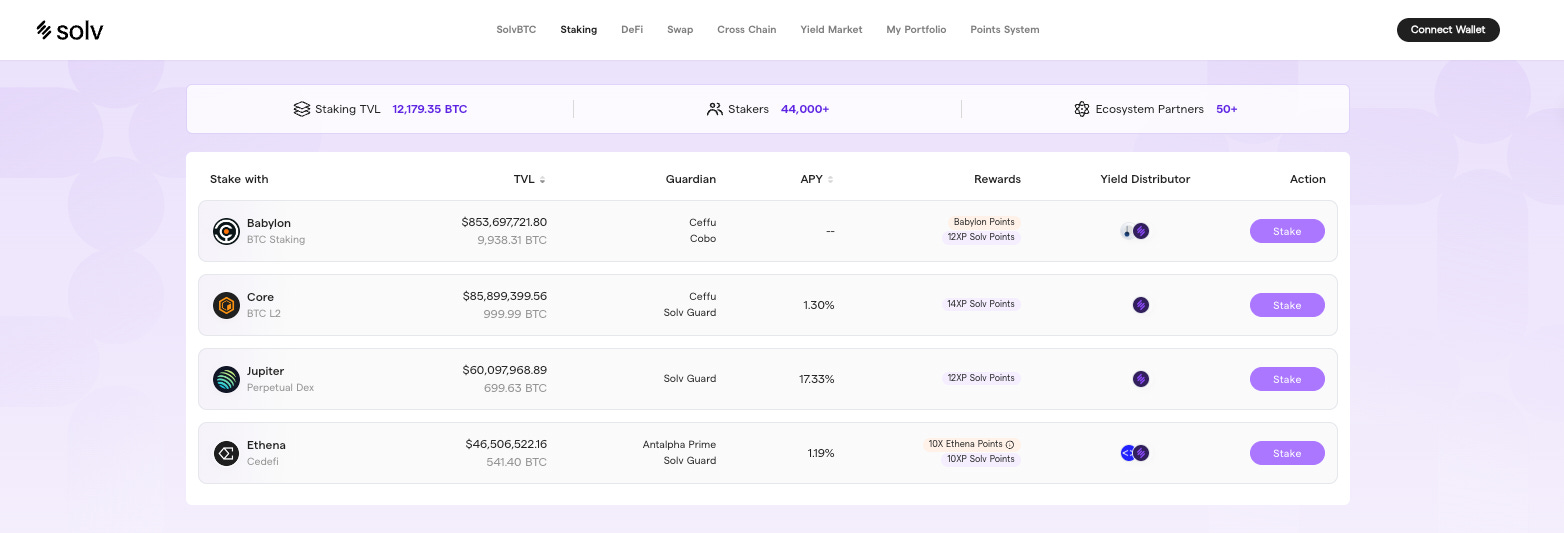Click Stake button for Babylon
Screen dimensions: 1564x533
point(1287,231)
